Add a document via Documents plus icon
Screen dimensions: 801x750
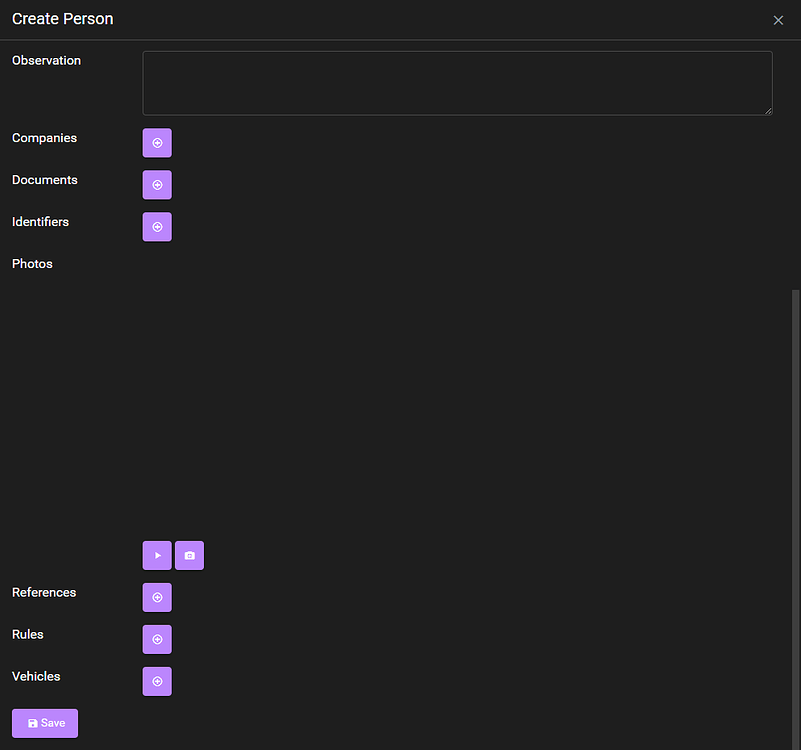pos(157,185)
